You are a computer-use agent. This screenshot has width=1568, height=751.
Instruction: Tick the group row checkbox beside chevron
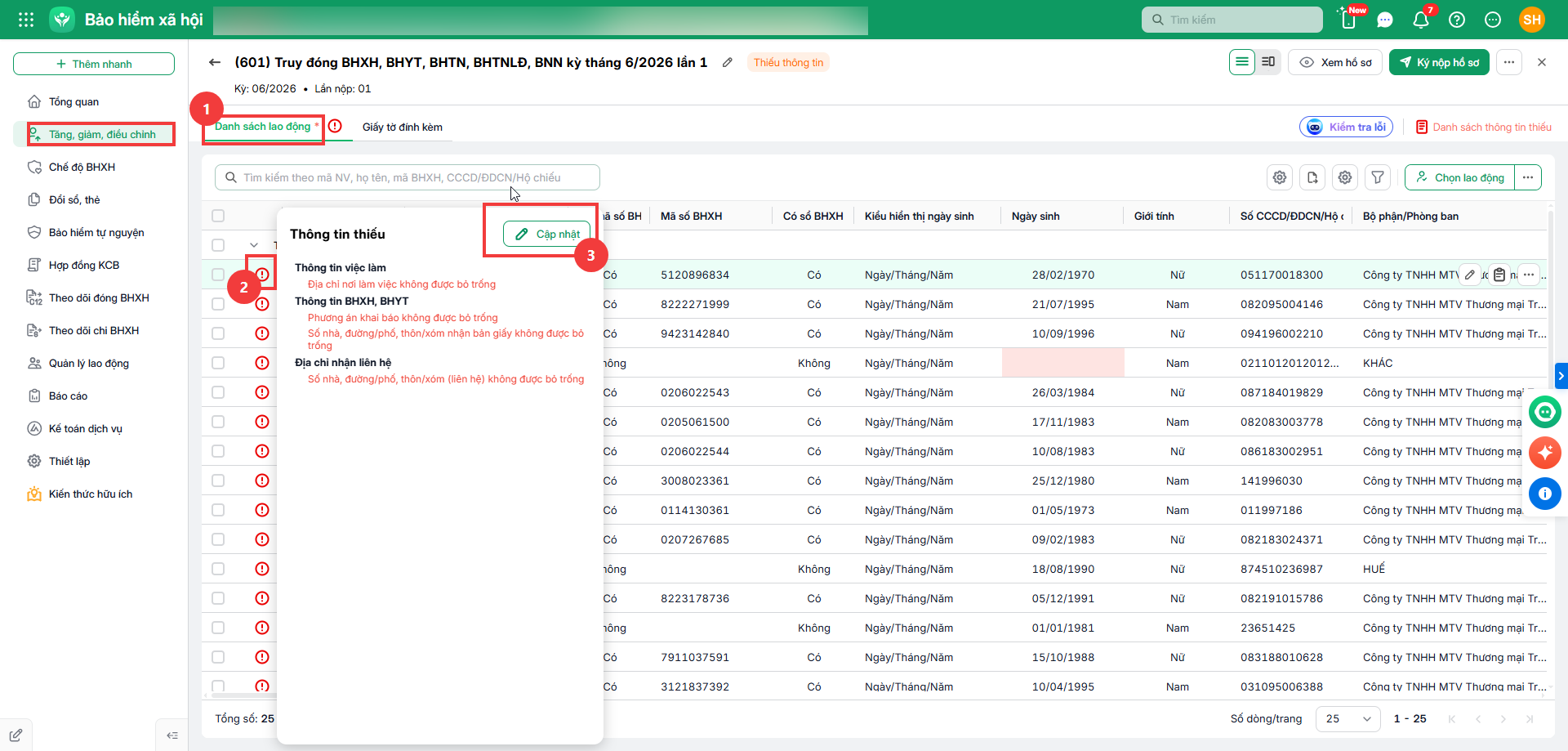point(218,245)
